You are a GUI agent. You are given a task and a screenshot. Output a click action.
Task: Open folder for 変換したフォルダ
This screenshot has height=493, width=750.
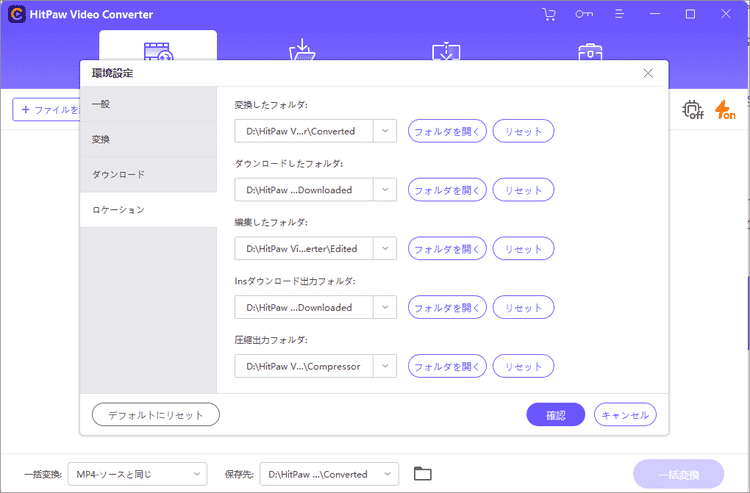click(x=447, y=131)
